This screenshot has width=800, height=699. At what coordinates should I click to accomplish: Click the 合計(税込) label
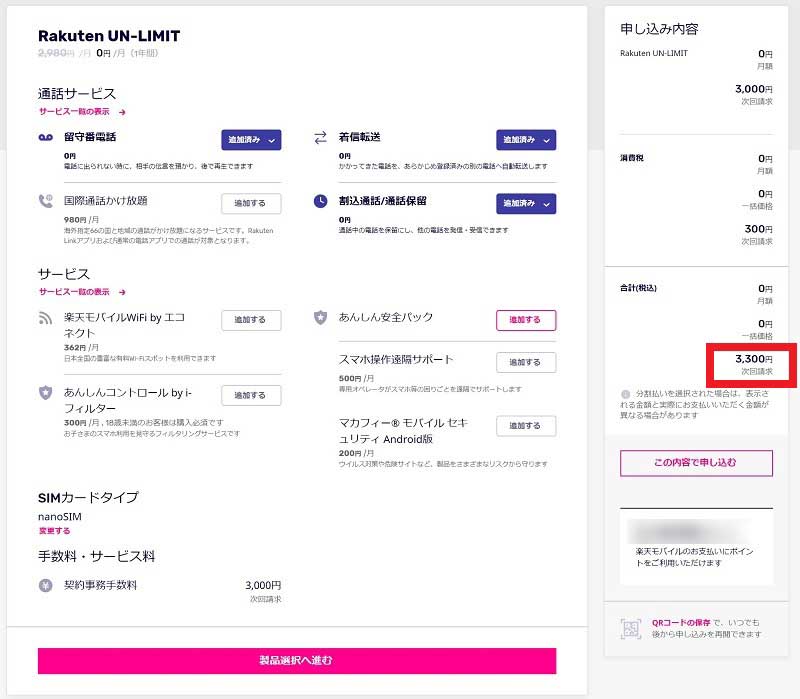click(638, 288)
